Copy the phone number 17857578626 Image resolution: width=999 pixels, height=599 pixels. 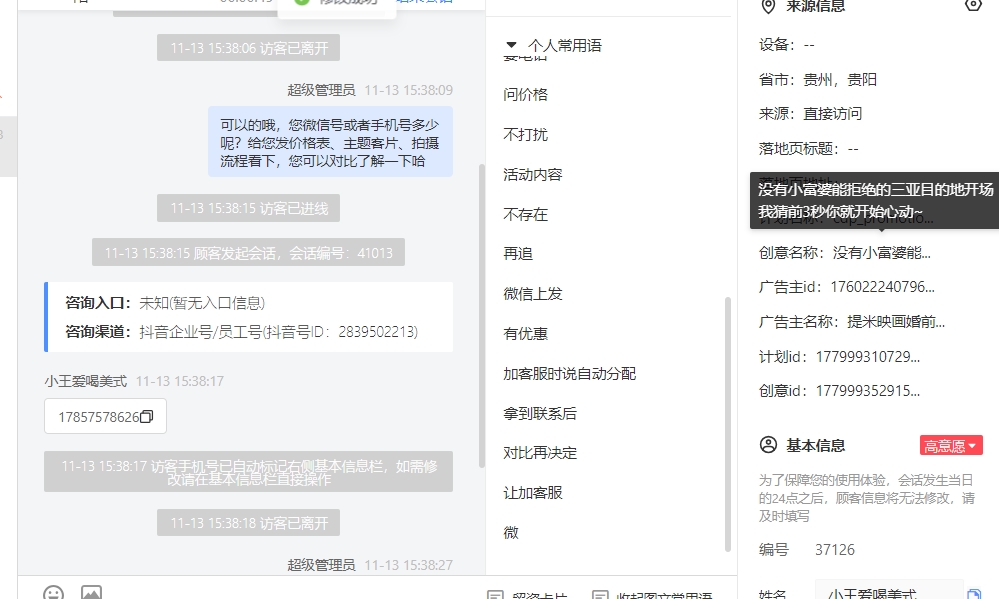147,417
